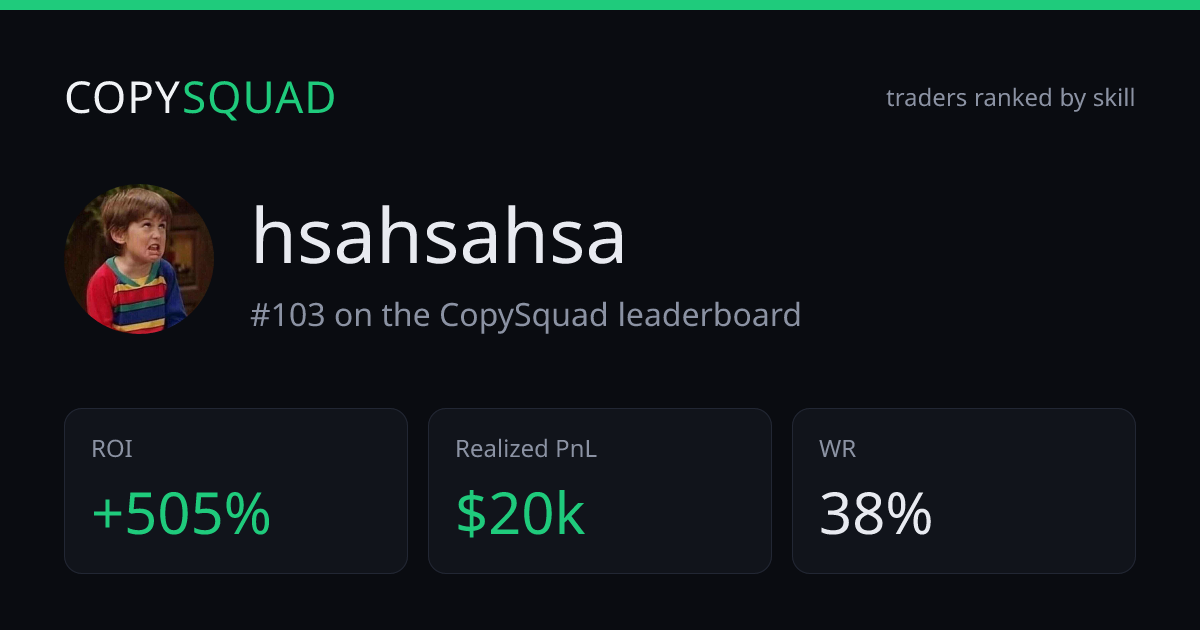Click the white COPY part of logo
1200x630 pixels.
coord(123,98)
